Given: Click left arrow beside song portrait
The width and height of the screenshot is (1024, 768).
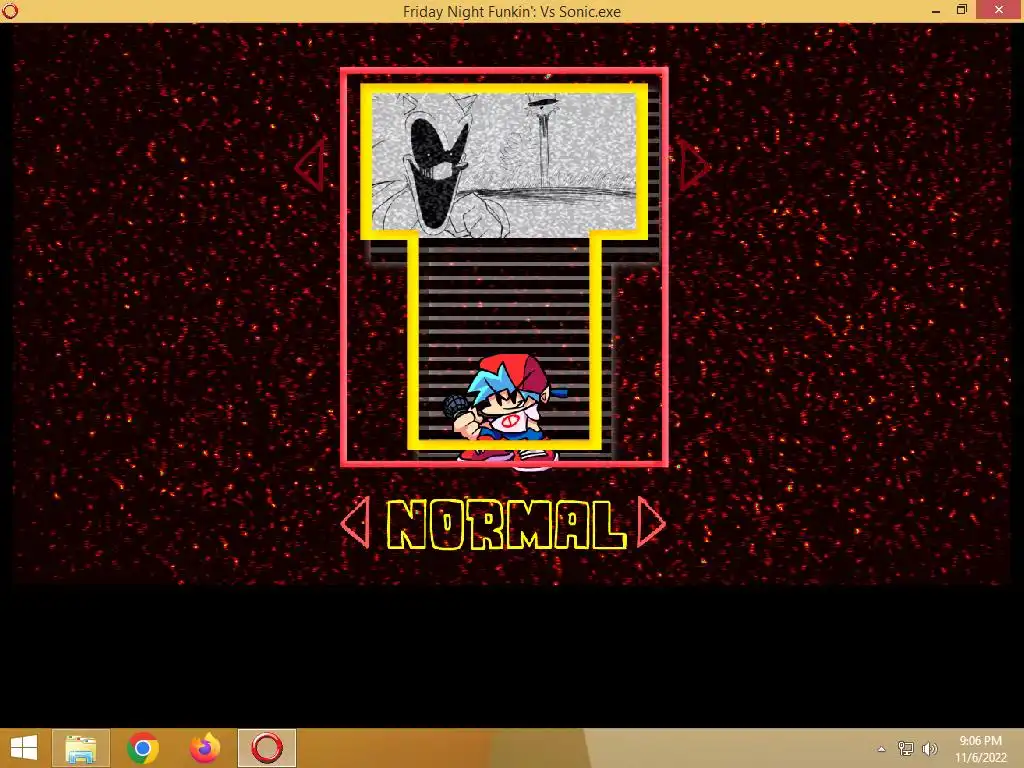Looking at the screenshot, I should tap(310, 167).
